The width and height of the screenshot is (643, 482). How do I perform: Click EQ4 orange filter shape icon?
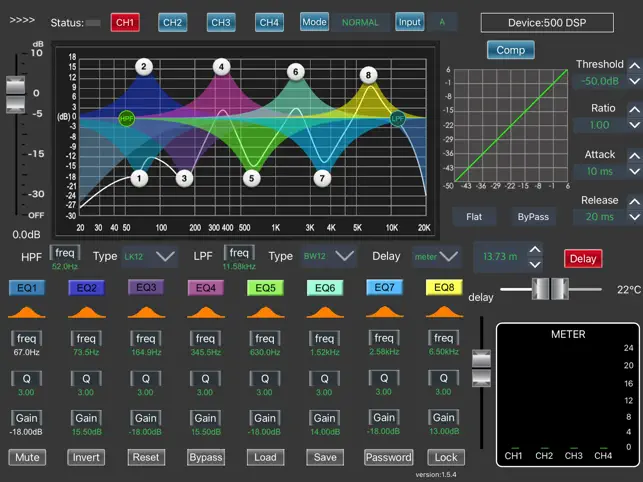(205, 312)
